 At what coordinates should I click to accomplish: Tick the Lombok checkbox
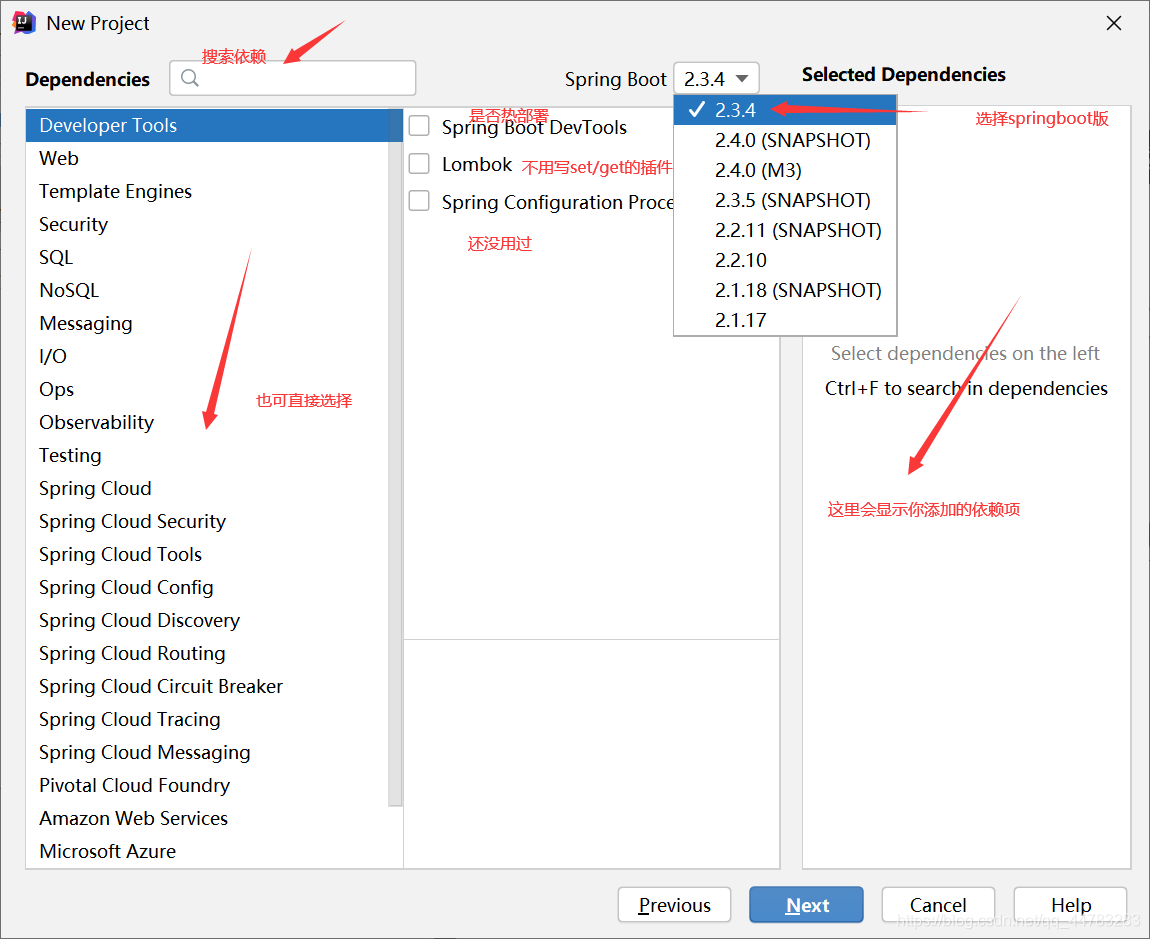point(420,164)
